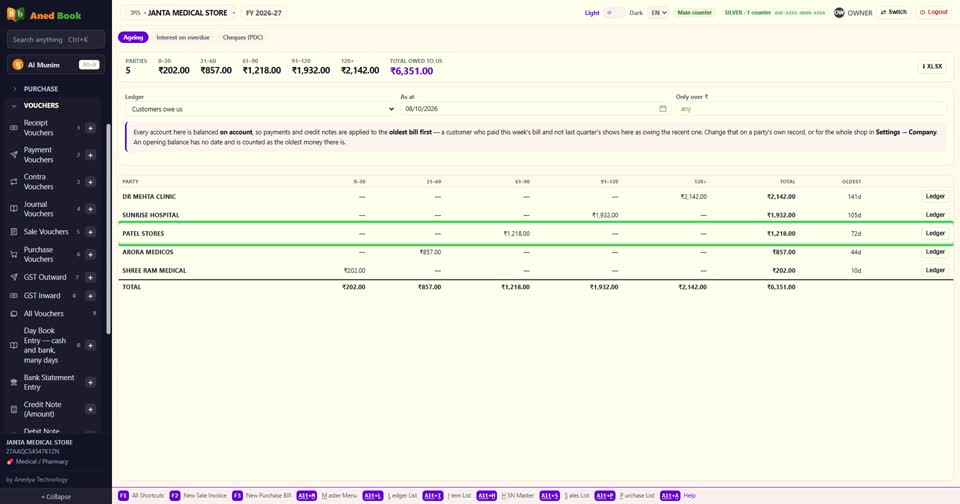
Task: Add Bank Statement Entry with plus
Action: 90,382
